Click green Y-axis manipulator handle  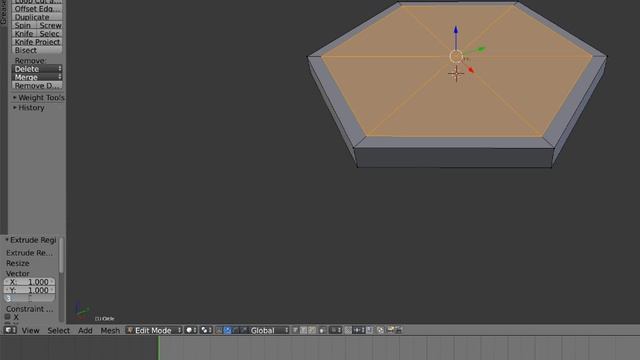point(481,49)
